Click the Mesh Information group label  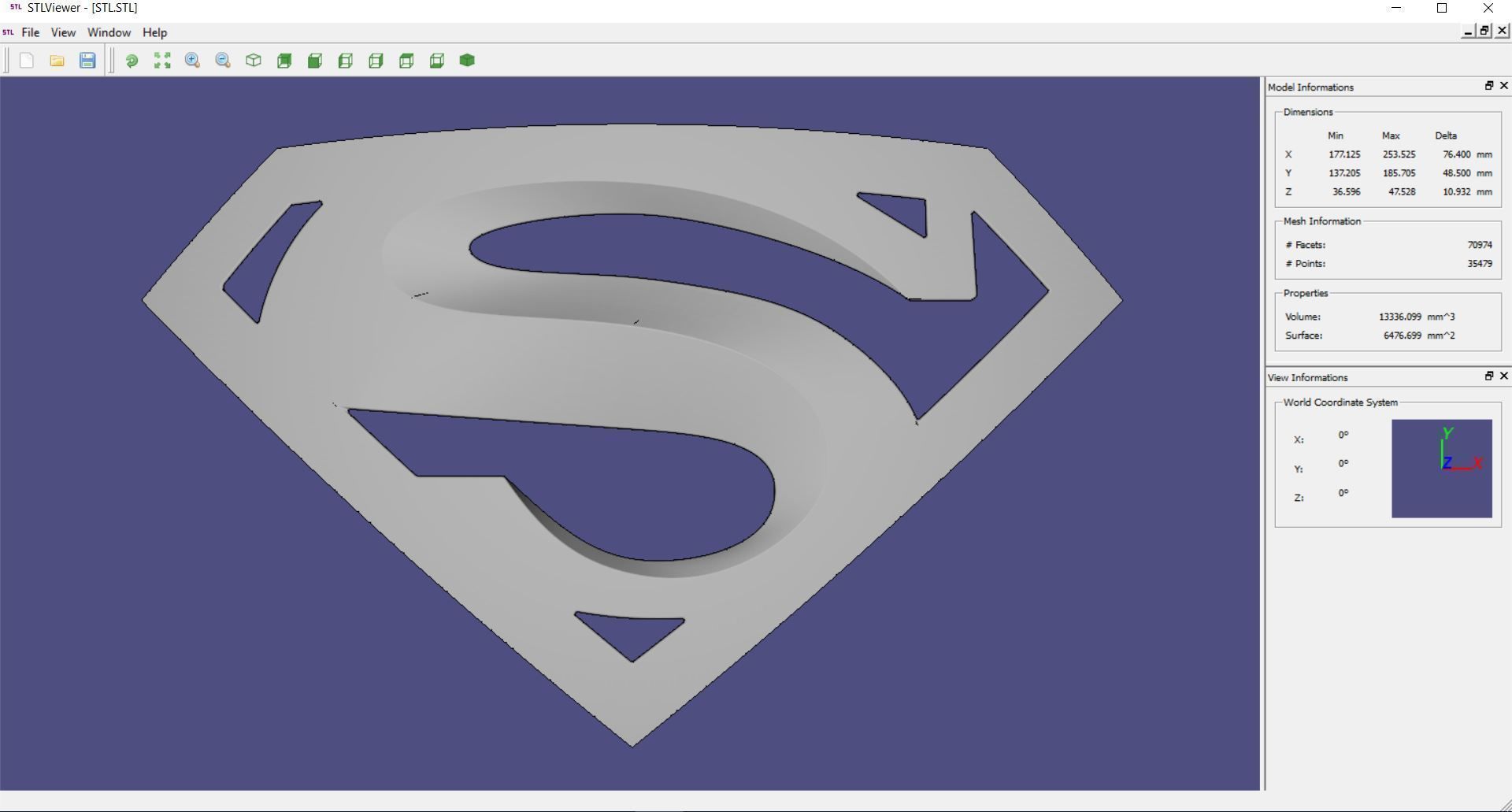pos(1322,221)
